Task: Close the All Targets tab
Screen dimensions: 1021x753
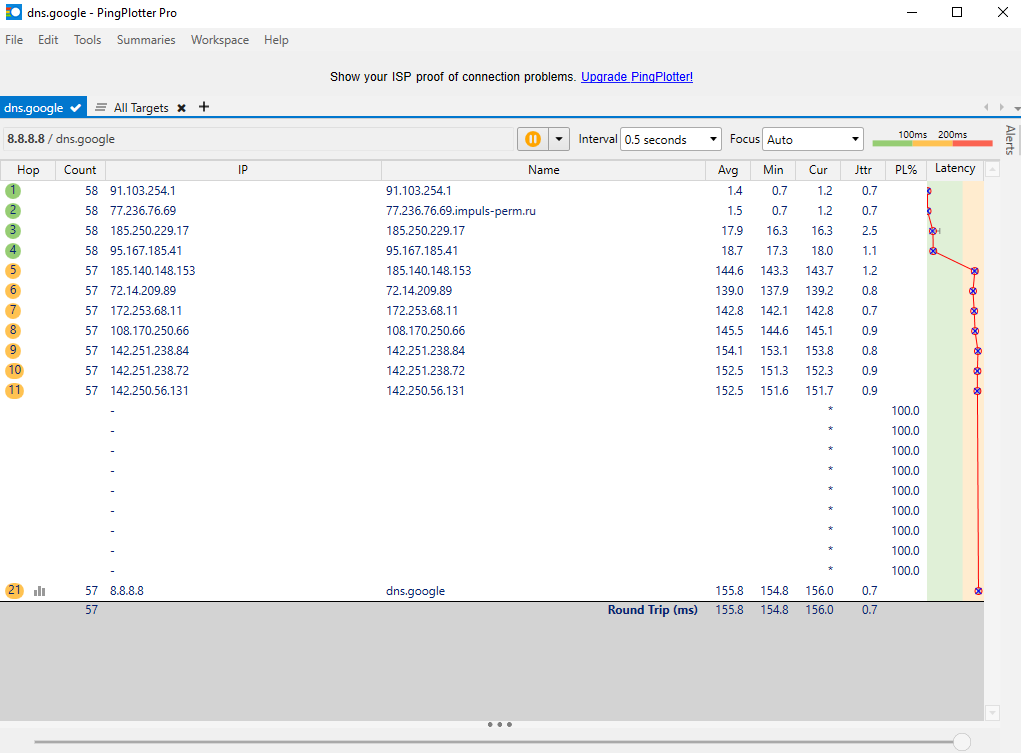Action: 182,108
